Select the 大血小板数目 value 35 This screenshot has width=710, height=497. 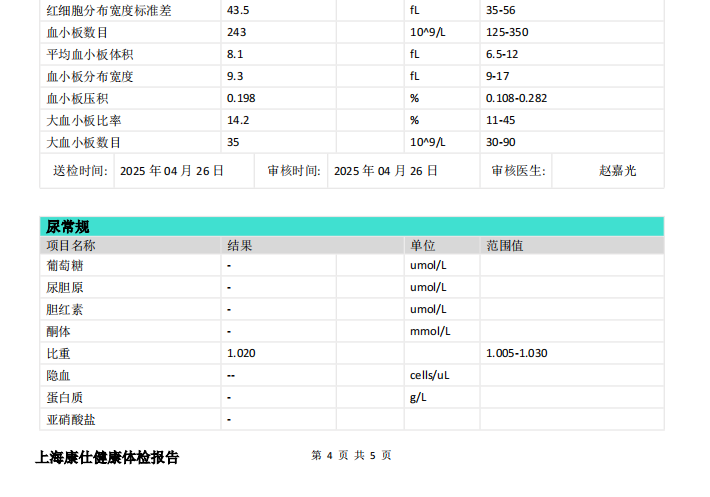233,142
